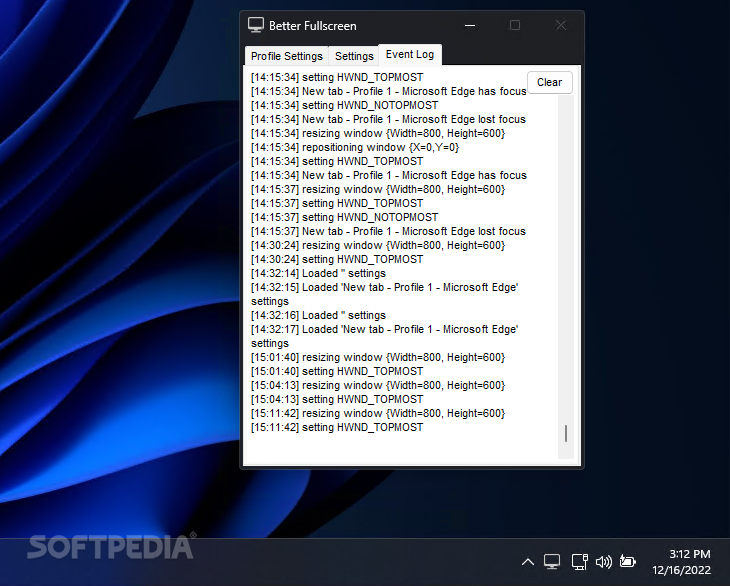Close the Better Fullscreen window
The width and height of the screenshot is (730, 586).
coord(561,26)
